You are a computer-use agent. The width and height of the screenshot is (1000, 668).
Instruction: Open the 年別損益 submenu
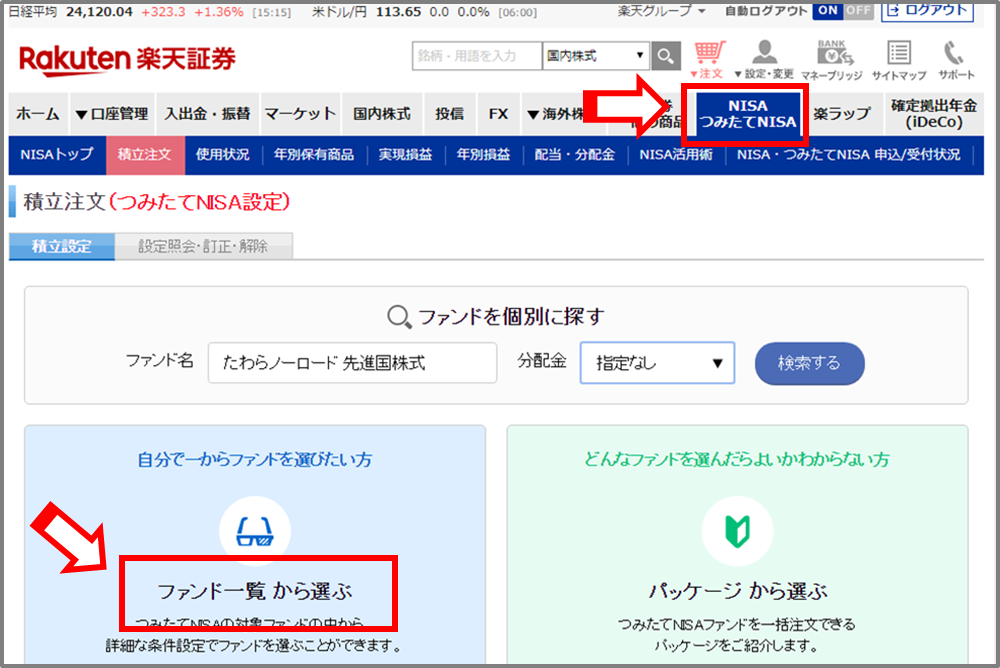(483, 154)
